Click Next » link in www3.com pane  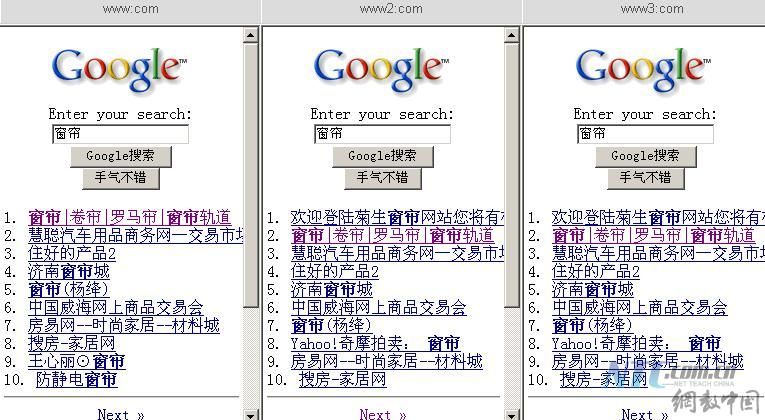click(645, 415)
